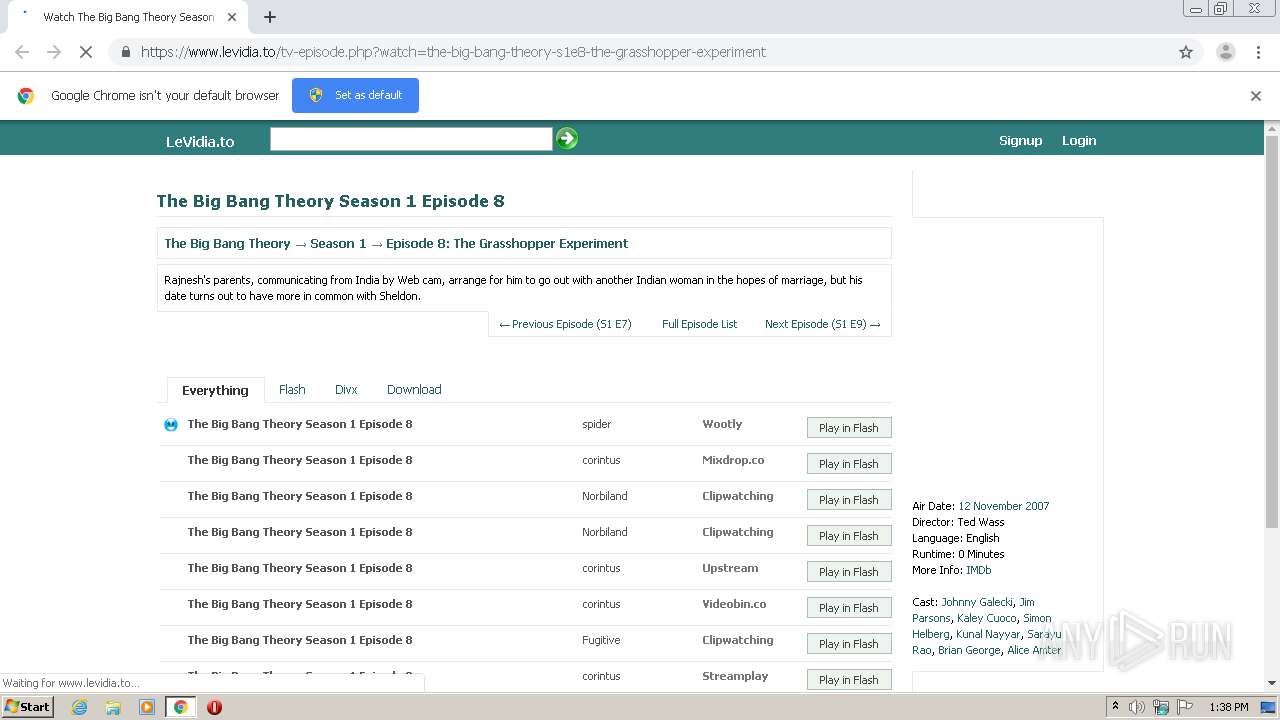Open the Full Episode List
Screen dimensions: 1280x720
point(699,324)
